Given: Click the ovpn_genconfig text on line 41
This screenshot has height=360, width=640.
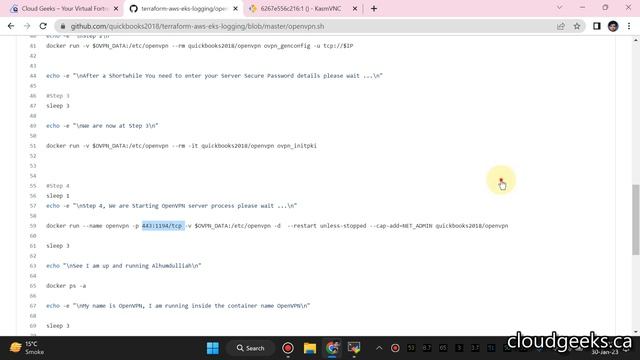Looking at the screenshot, I should [x=287, y=46].
